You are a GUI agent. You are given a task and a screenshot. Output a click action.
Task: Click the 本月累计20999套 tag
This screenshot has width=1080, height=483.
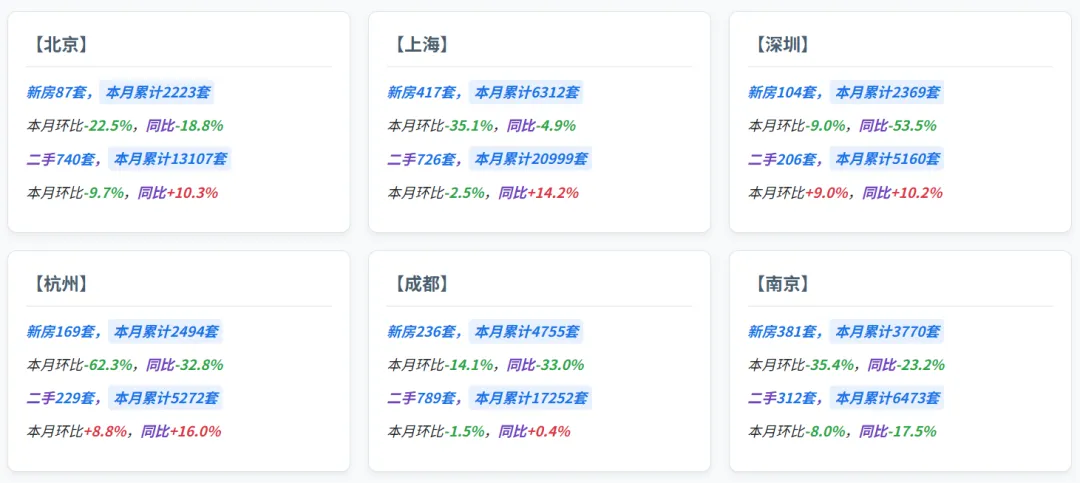click(530, 159)
